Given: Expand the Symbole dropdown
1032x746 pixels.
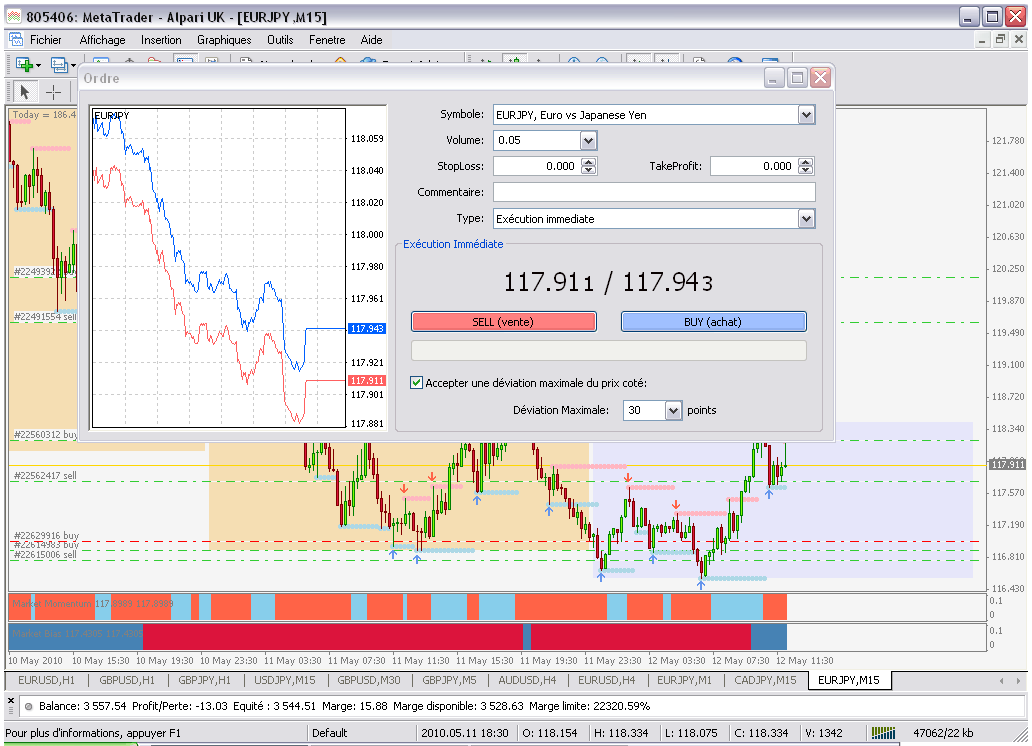Looking at the screenshot, I should [806, 115].
